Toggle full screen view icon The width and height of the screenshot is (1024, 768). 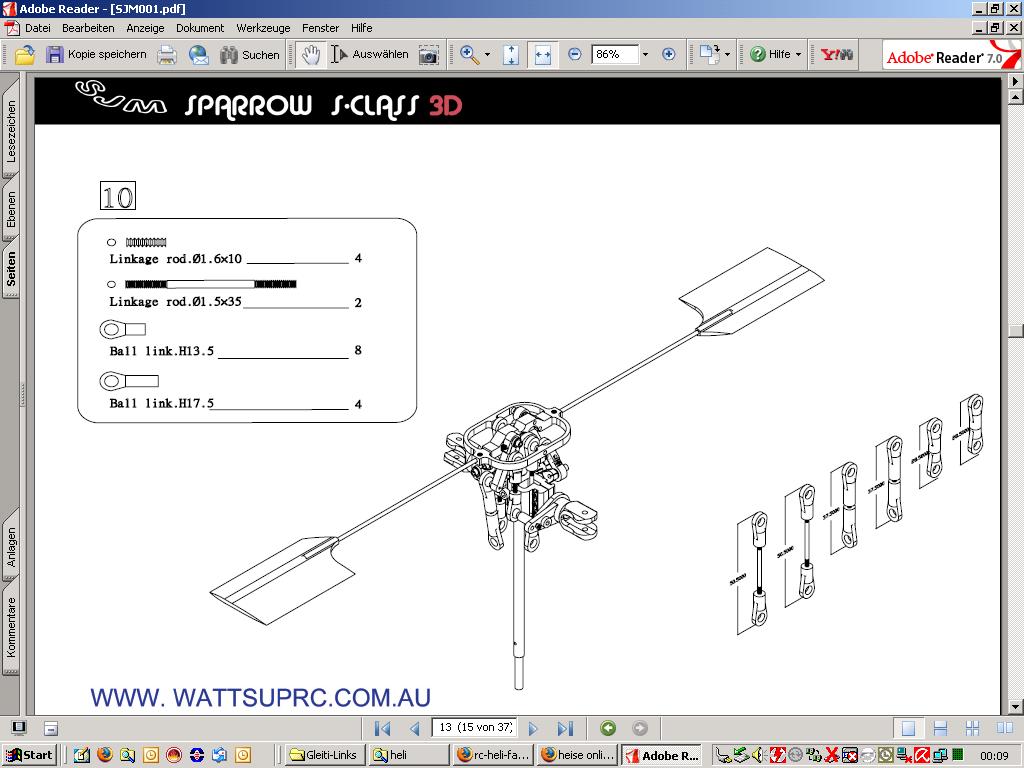[x=19, y=728]
